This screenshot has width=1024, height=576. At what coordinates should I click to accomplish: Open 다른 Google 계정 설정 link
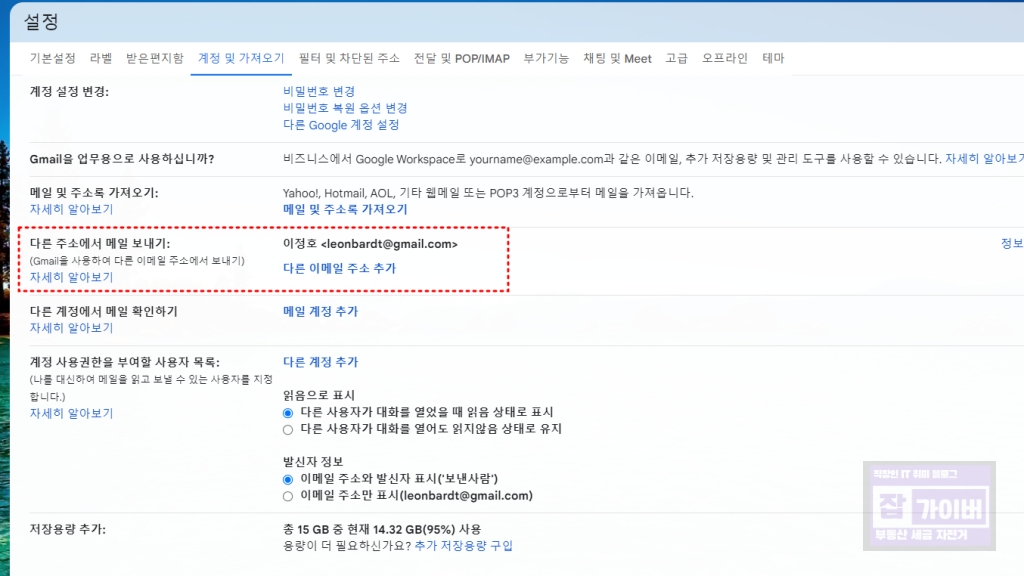pyautogui.click(x=341, y=125)
